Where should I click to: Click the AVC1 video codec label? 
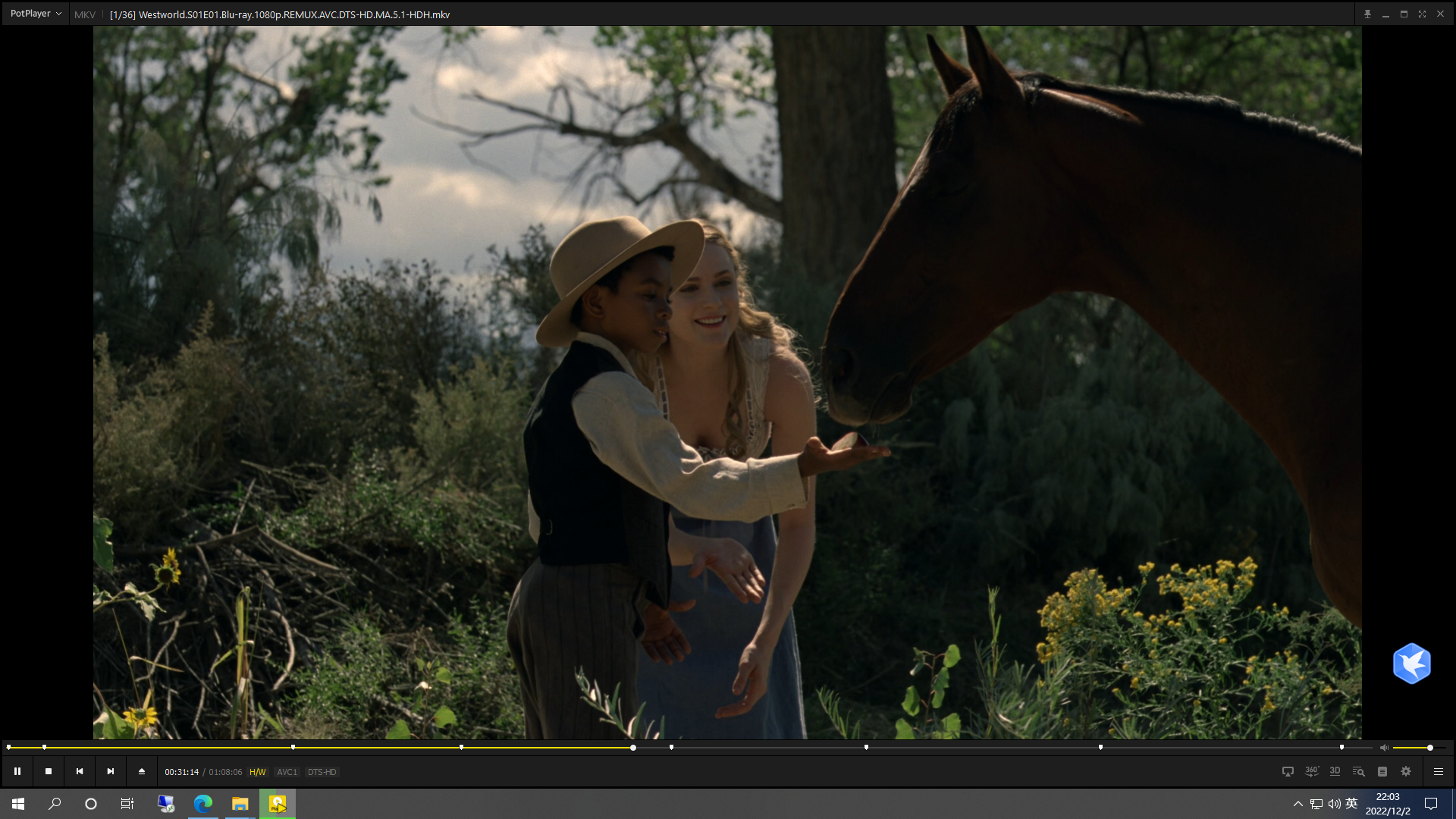[287, 772]
